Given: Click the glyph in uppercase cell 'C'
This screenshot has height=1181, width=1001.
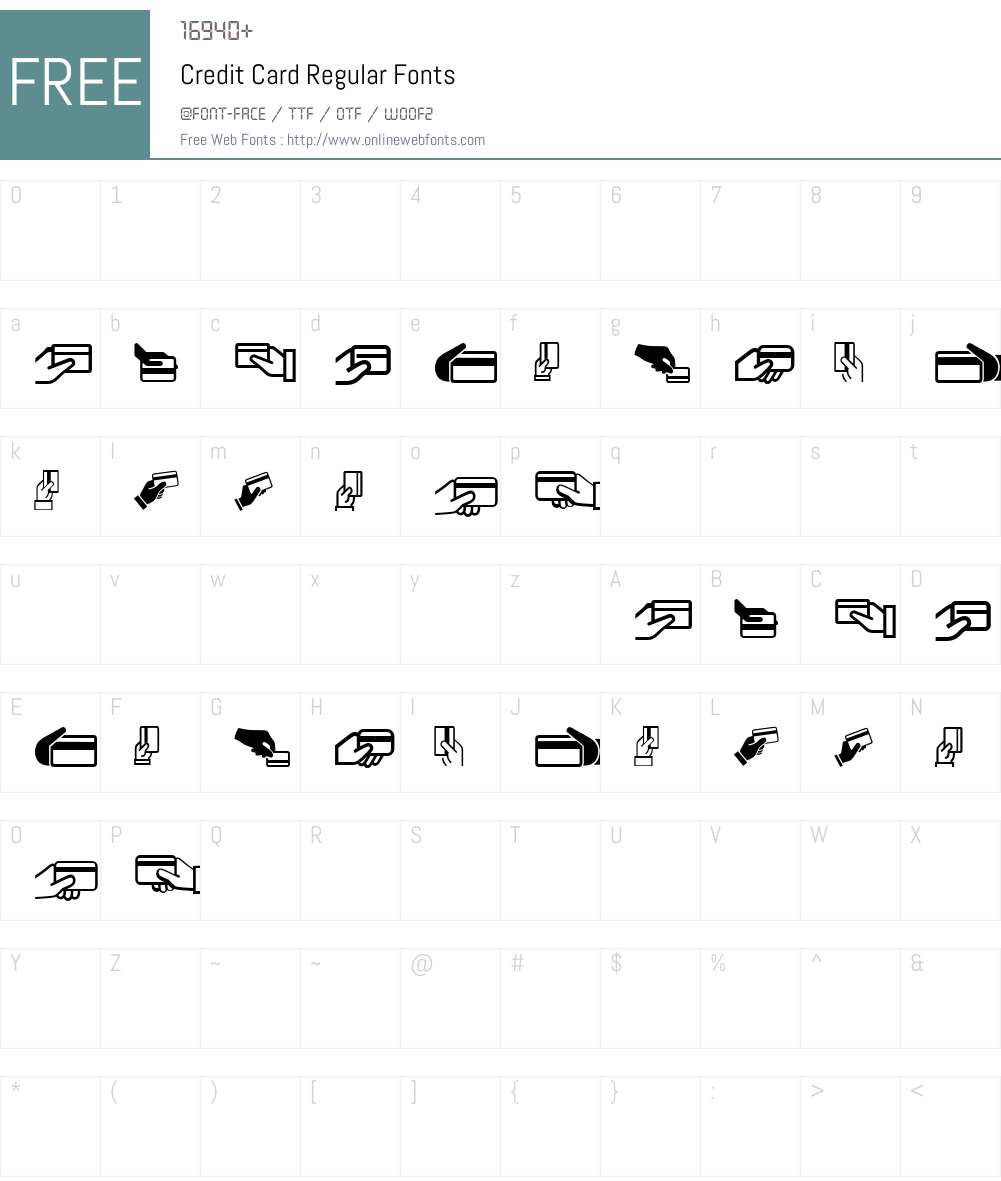Looking at the screenshot, I should pos(865,618).
